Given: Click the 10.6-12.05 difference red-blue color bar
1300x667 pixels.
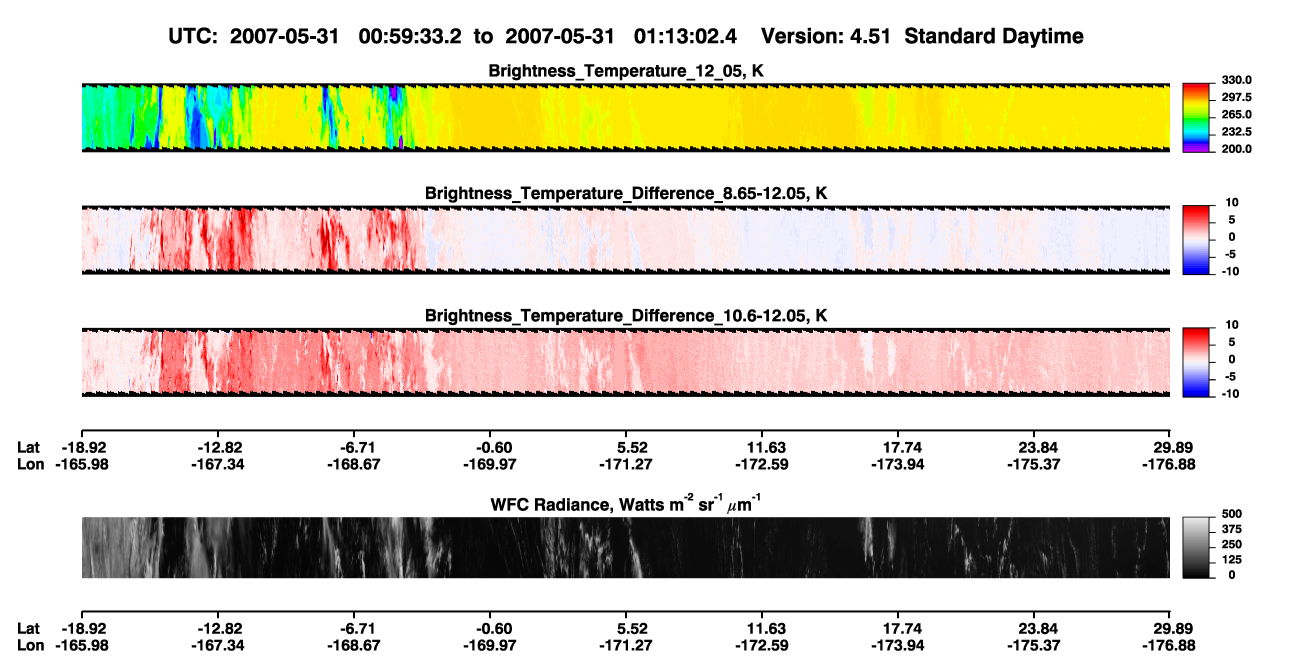Looking at the screenshot, I should [1197, 361].
